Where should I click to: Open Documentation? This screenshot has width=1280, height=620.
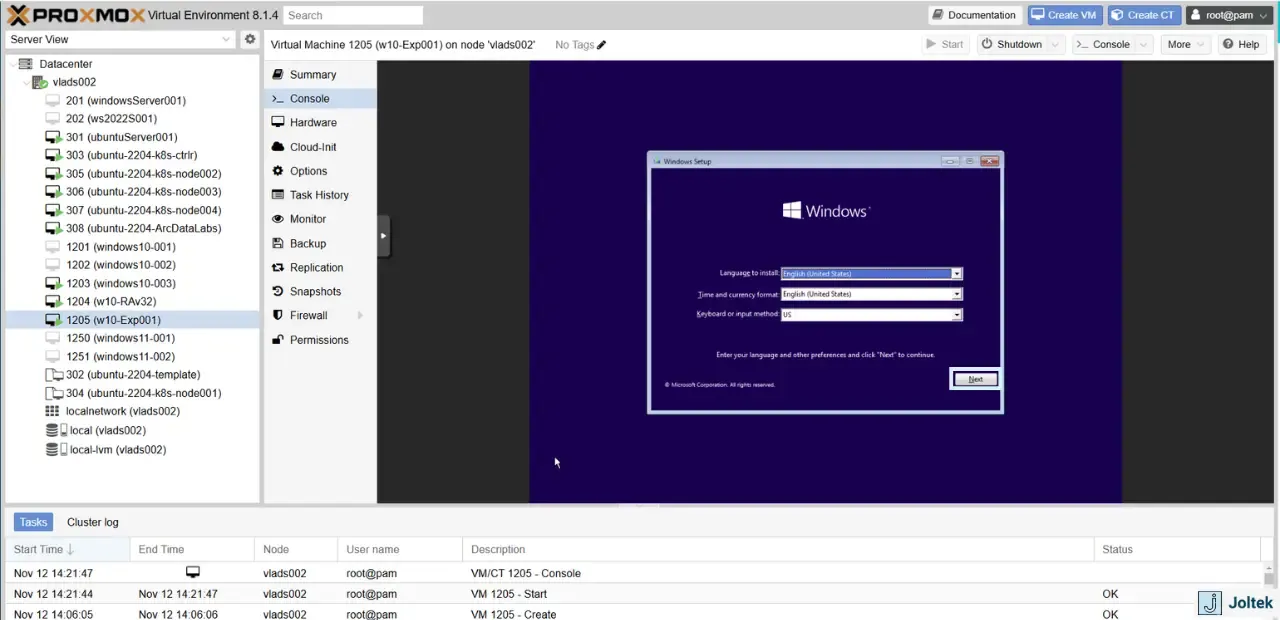coord(974,15)
